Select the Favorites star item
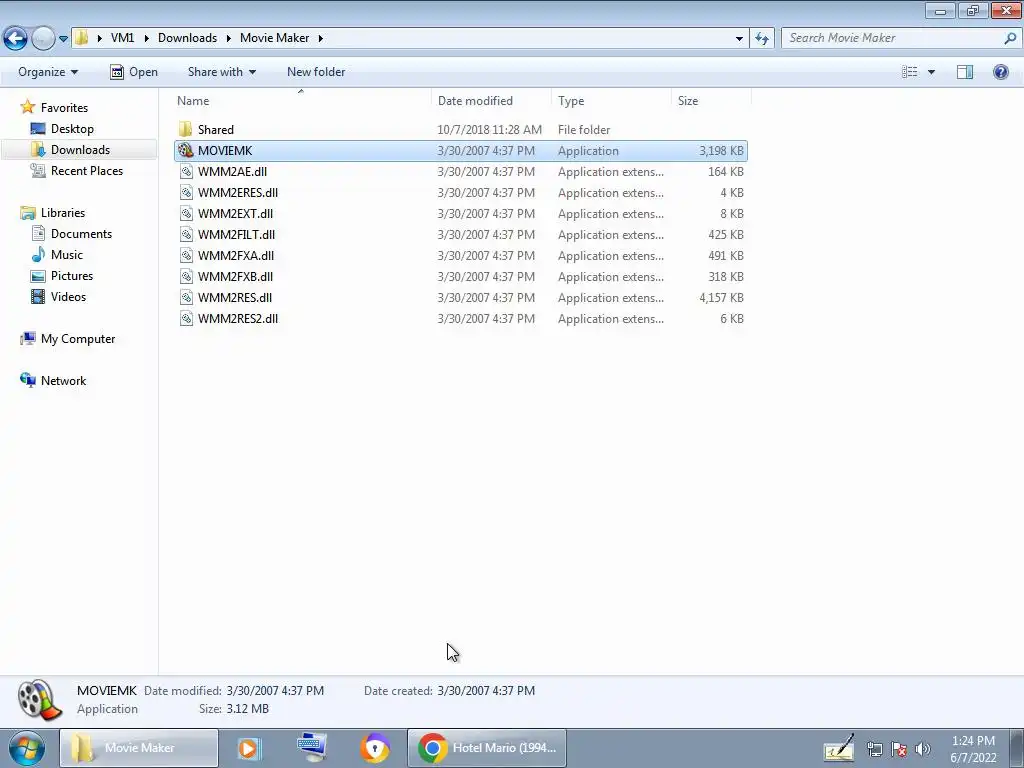The height and width of the screenshot is (768, 1024). pos(54,107)
